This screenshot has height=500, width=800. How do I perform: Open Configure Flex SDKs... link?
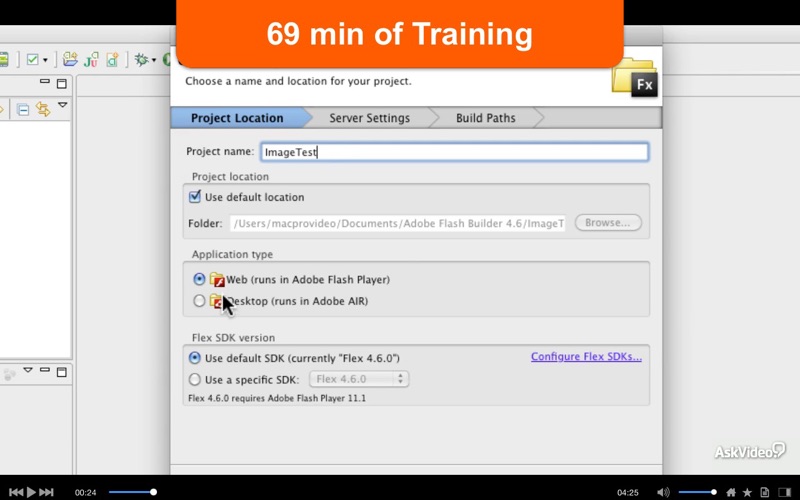(x=586, y=357)
